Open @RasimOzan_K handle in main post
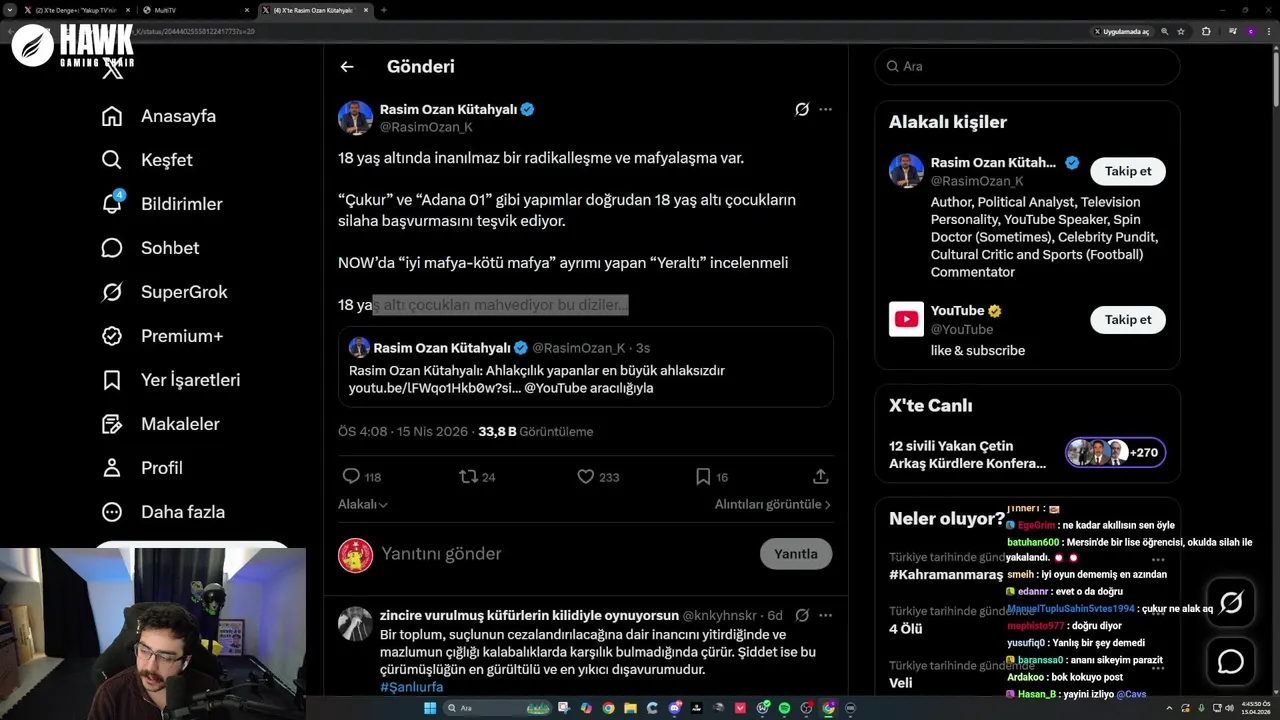This screenshot has width=1280, height=720. (x=426, y=127)
